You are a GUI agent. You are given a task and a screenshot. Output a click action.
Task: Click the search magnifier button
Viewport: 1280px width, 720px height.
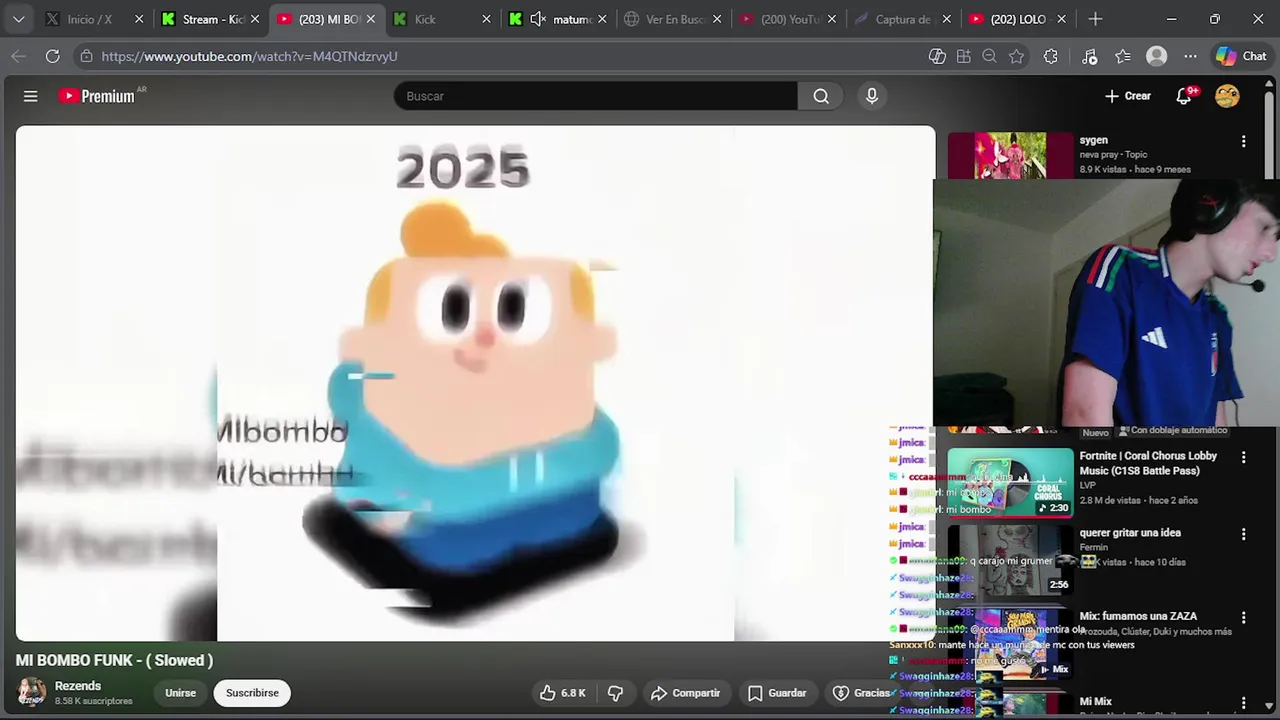[x=821, y=96]
